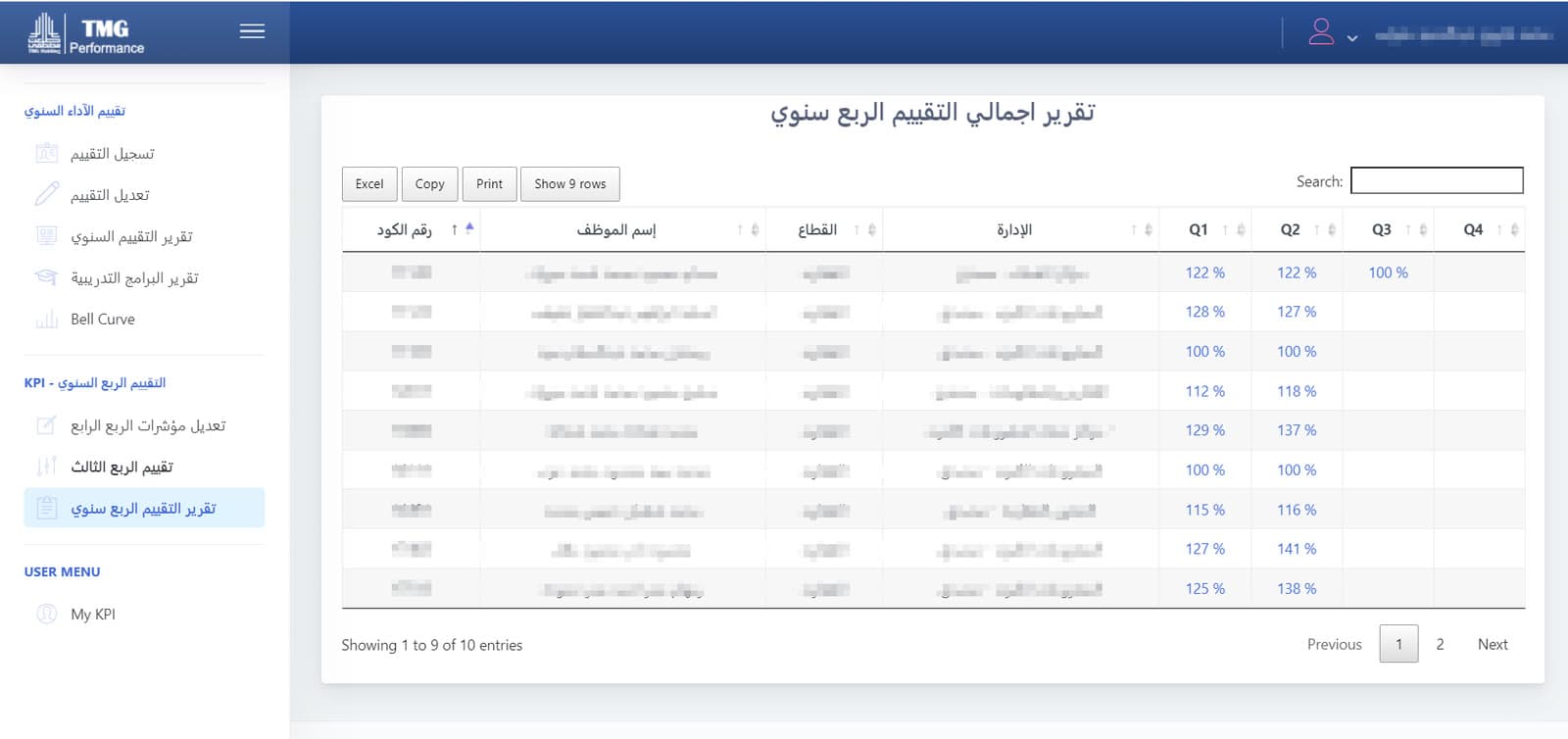Sort table by Q1 column

pos(1204,229)
